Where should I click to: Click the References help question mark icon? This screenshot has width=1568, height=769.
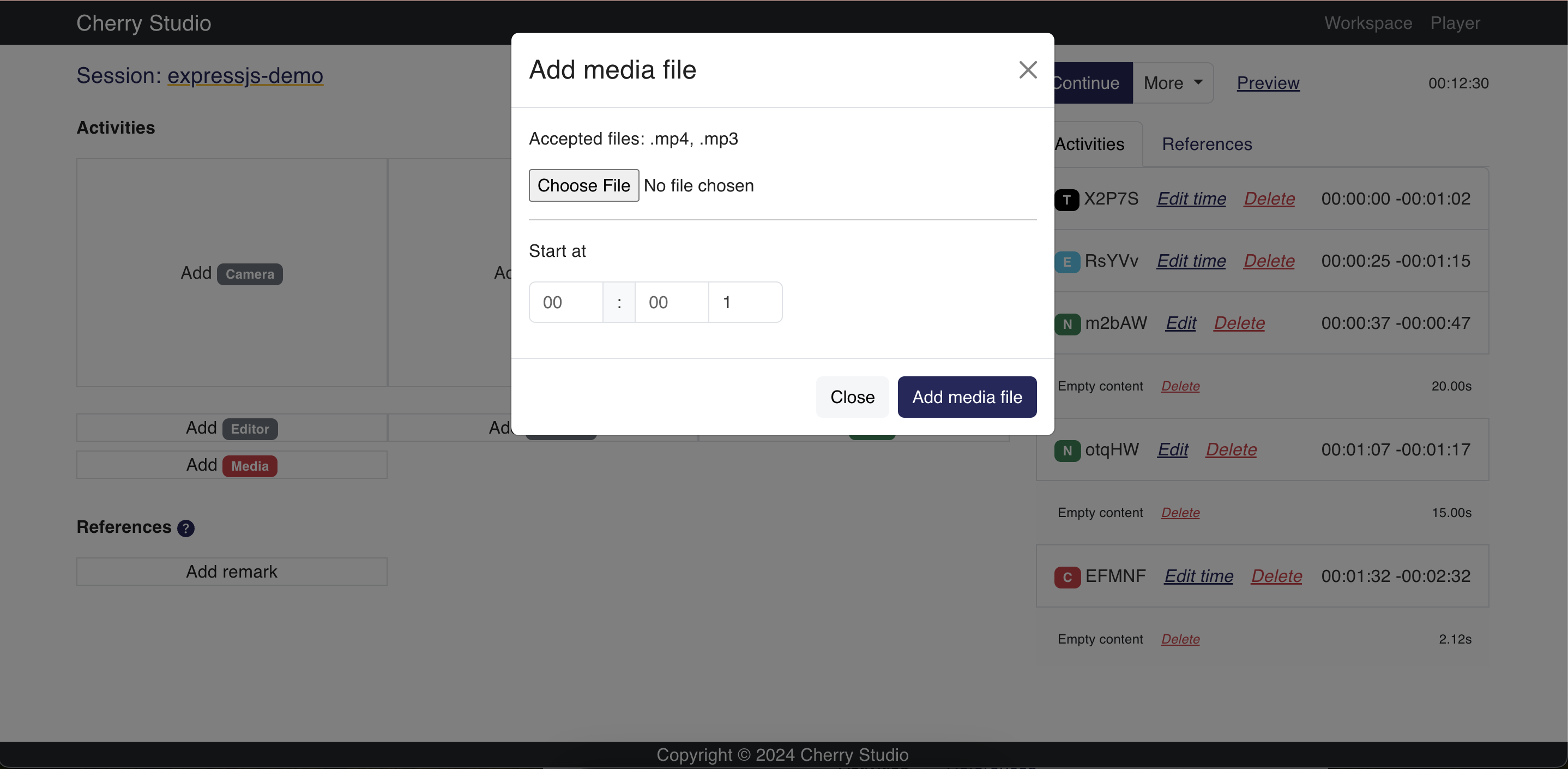pos(186,528)
